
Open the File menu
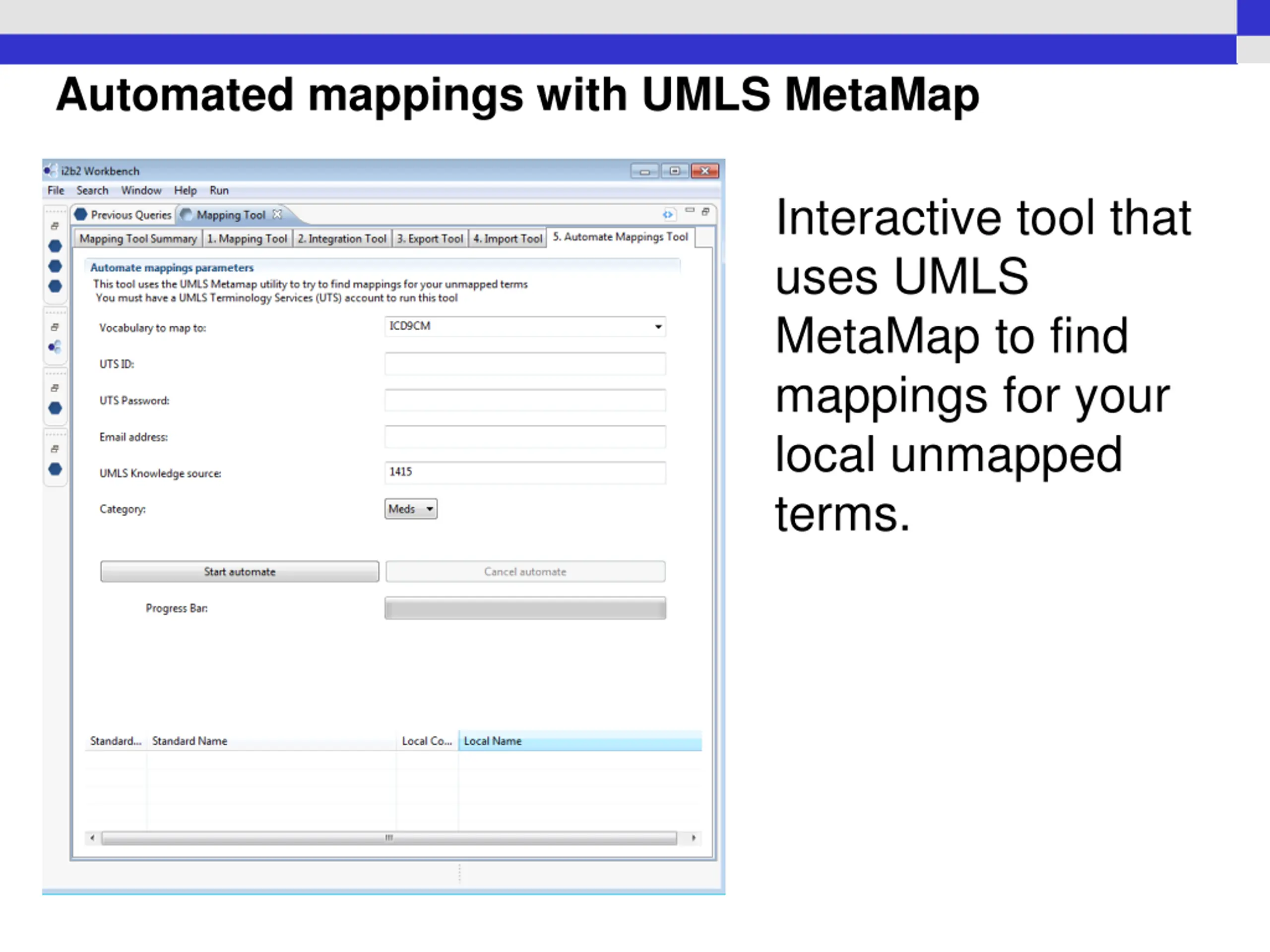coord(56,190)
